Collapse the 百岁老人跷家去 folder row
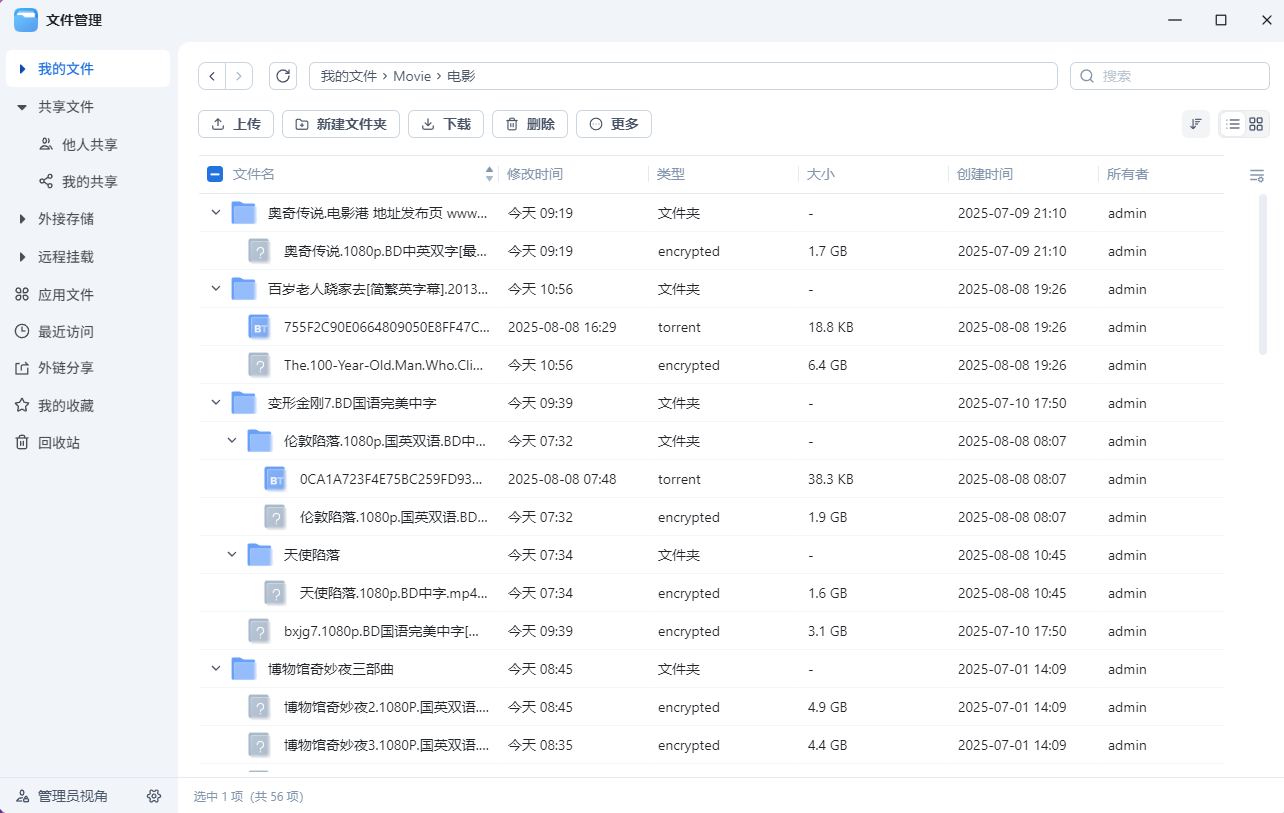Image resolution: width=1284 pixels, height=813 pixels. [215, 289]
